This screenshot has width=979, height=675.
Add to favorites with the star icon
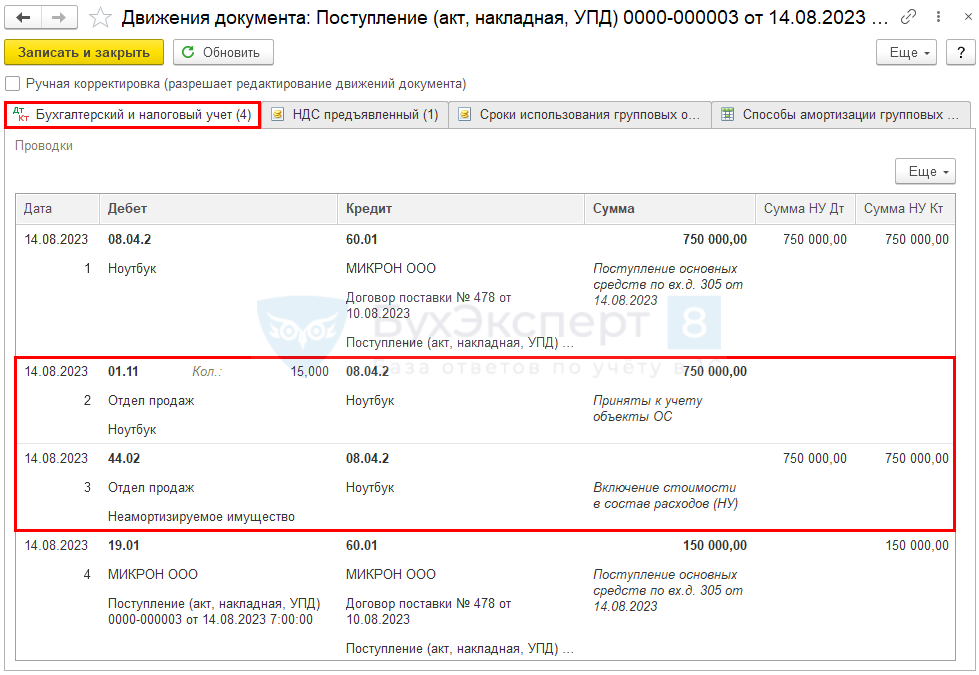(x=100, y=17)
